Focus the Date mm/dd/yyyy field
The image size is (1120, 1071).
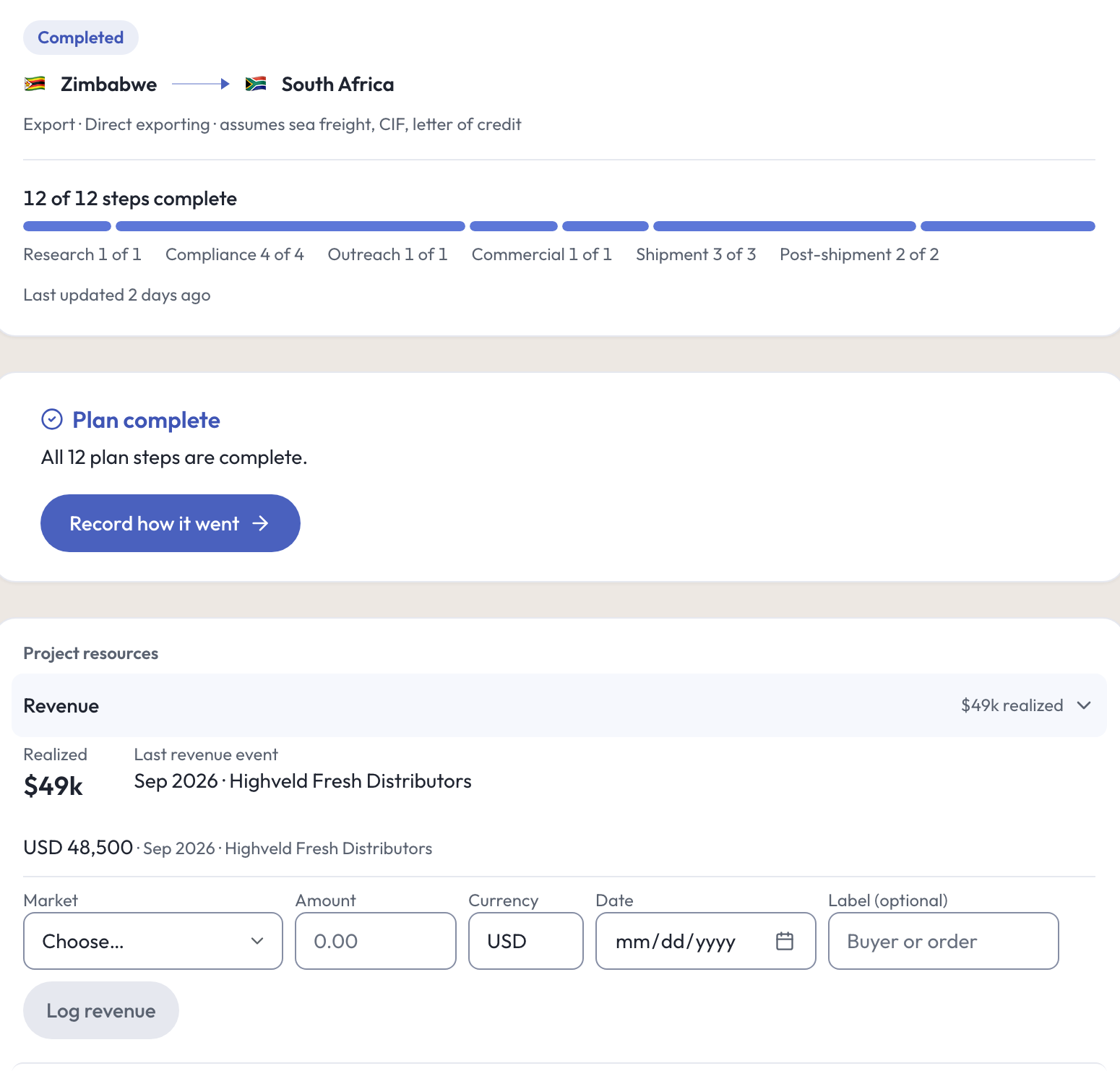tap(706, 941)
